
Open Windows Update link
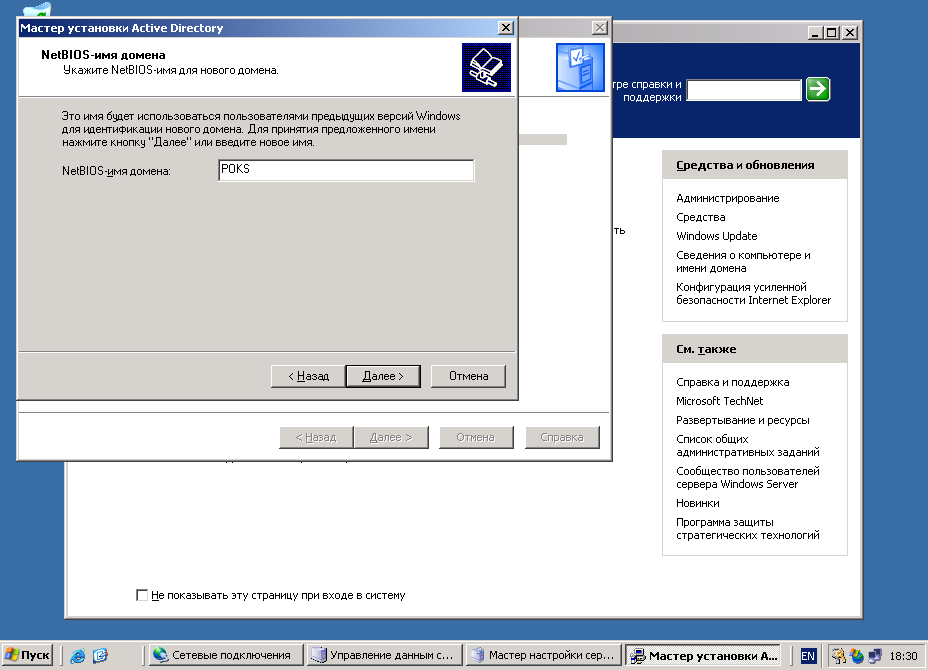(x=717, y=236)
